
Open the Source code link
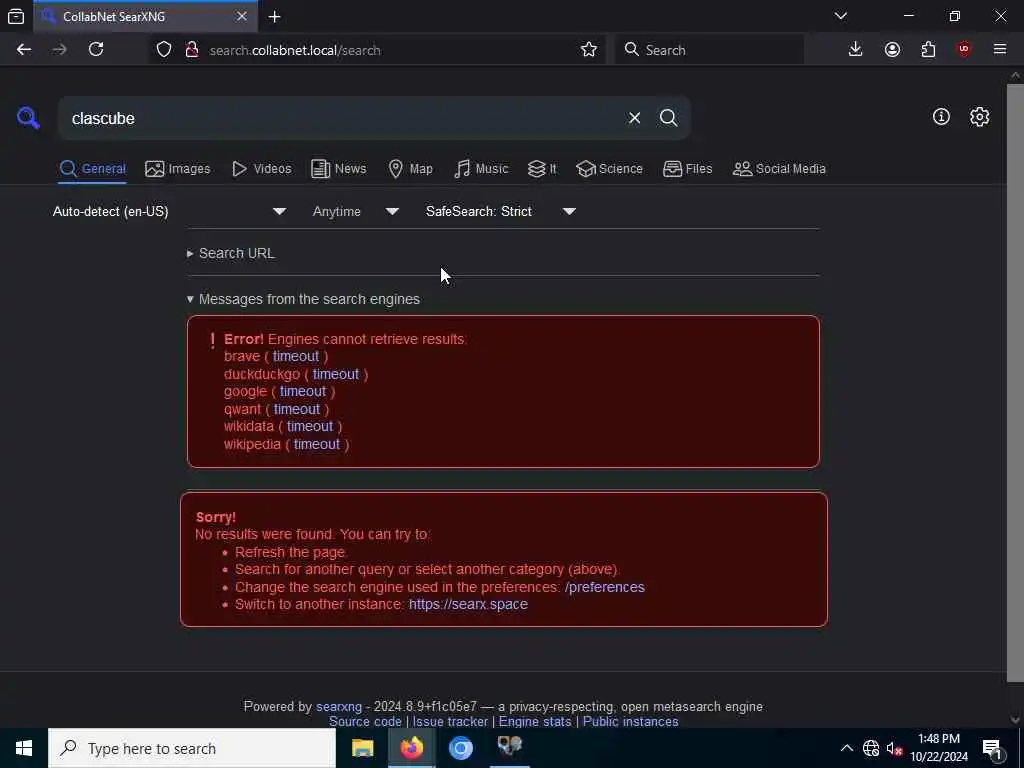(365, 722)
